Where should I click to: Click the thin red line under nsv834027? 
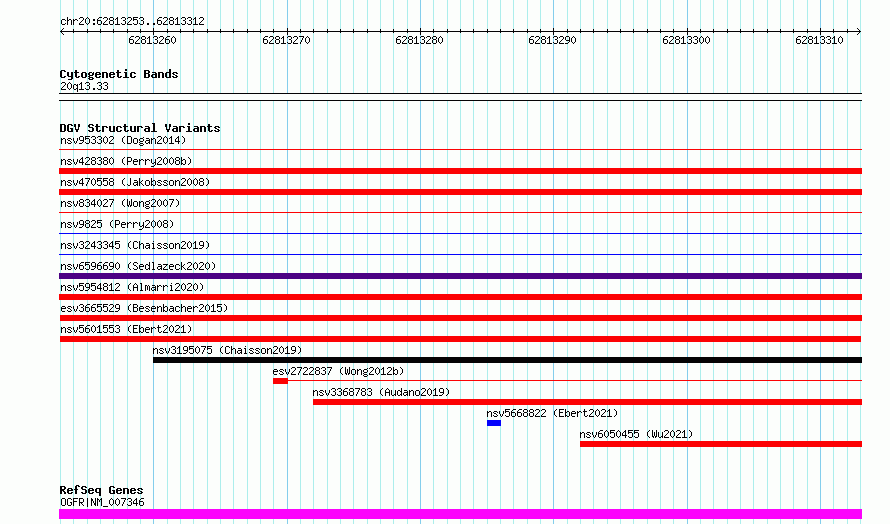(460, 212)
